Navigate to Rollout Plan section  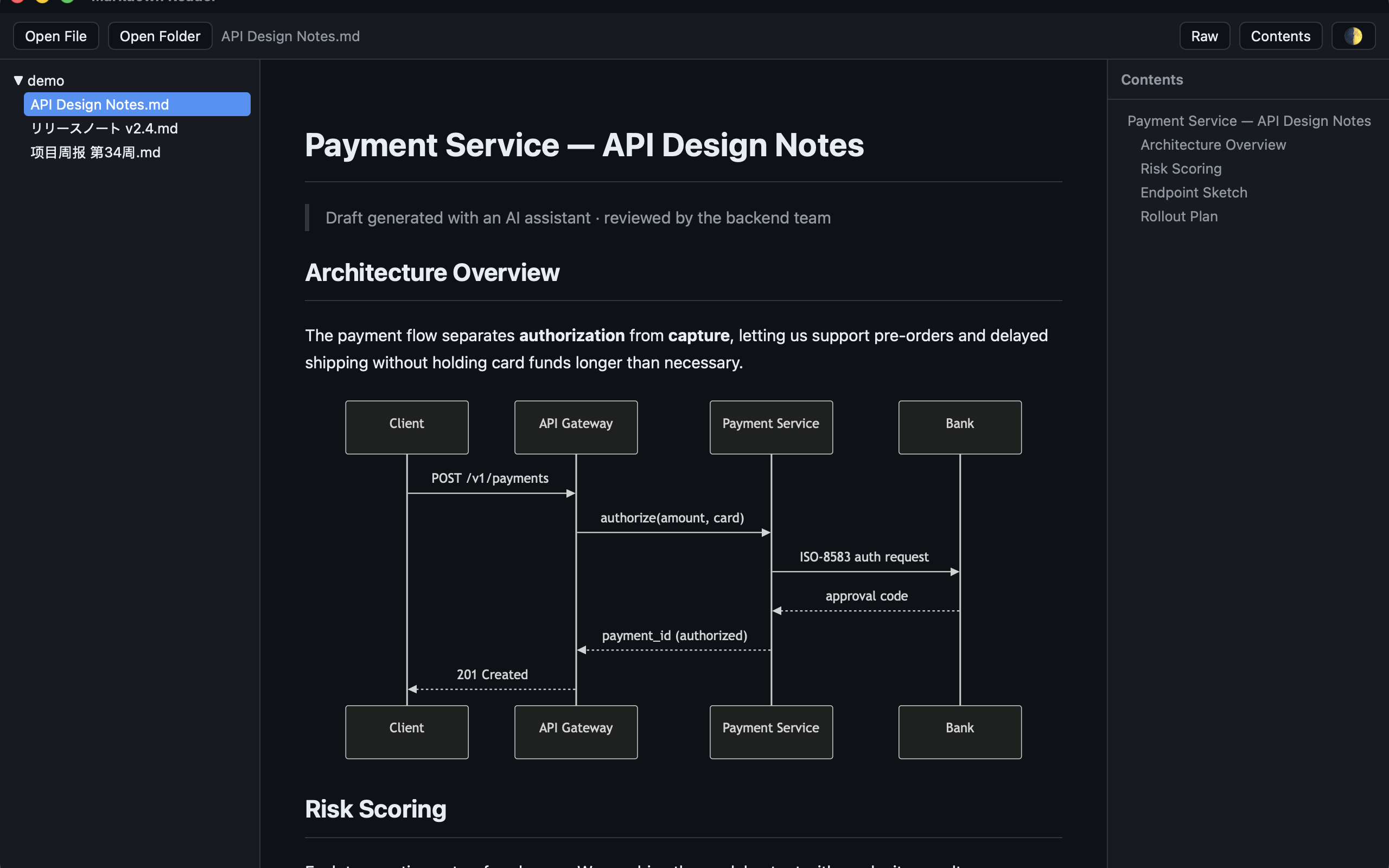click(x=1179, y=216)
